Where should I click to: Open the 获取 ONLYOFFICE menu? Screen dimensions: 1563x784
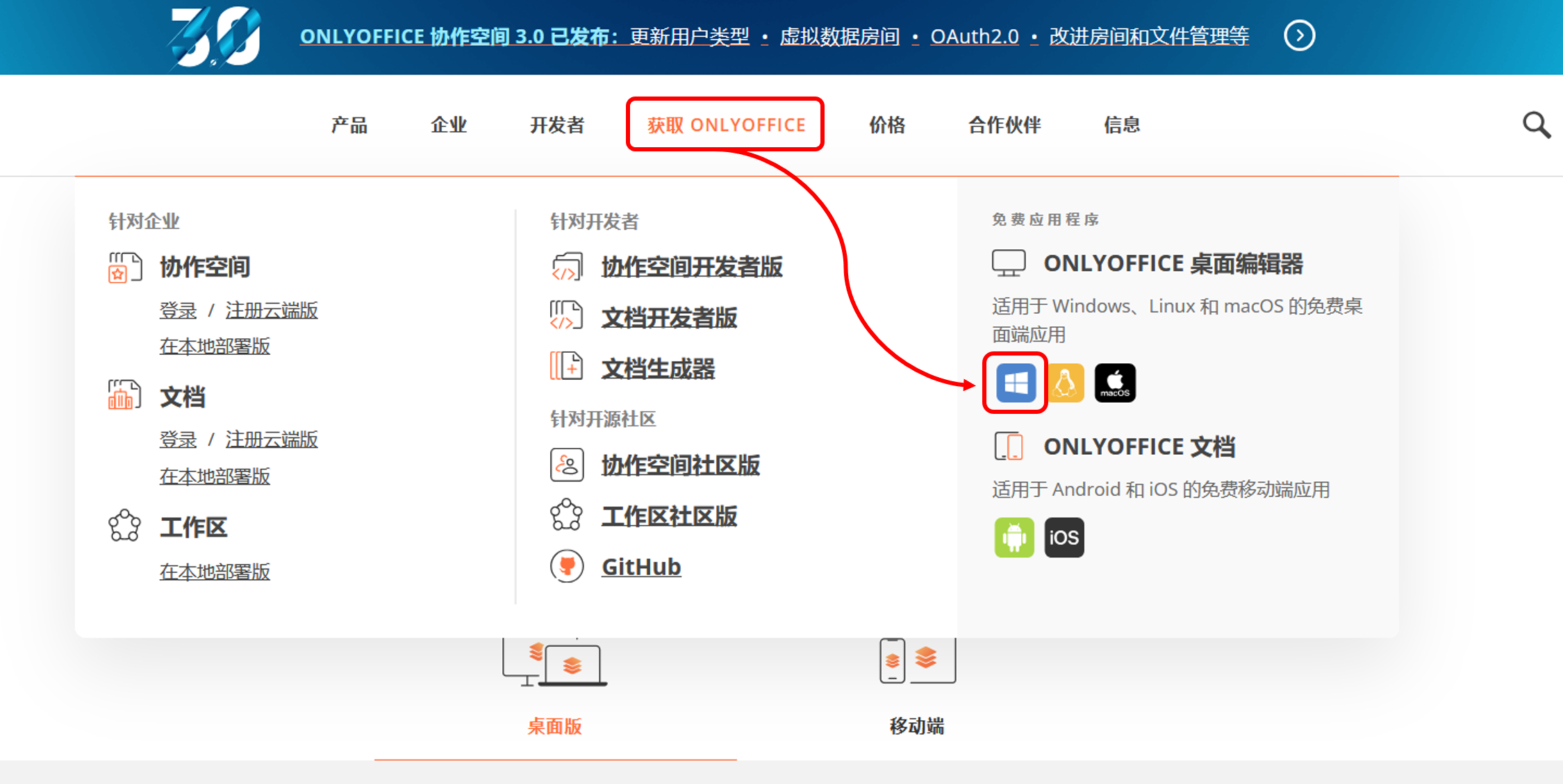[725, 125]
